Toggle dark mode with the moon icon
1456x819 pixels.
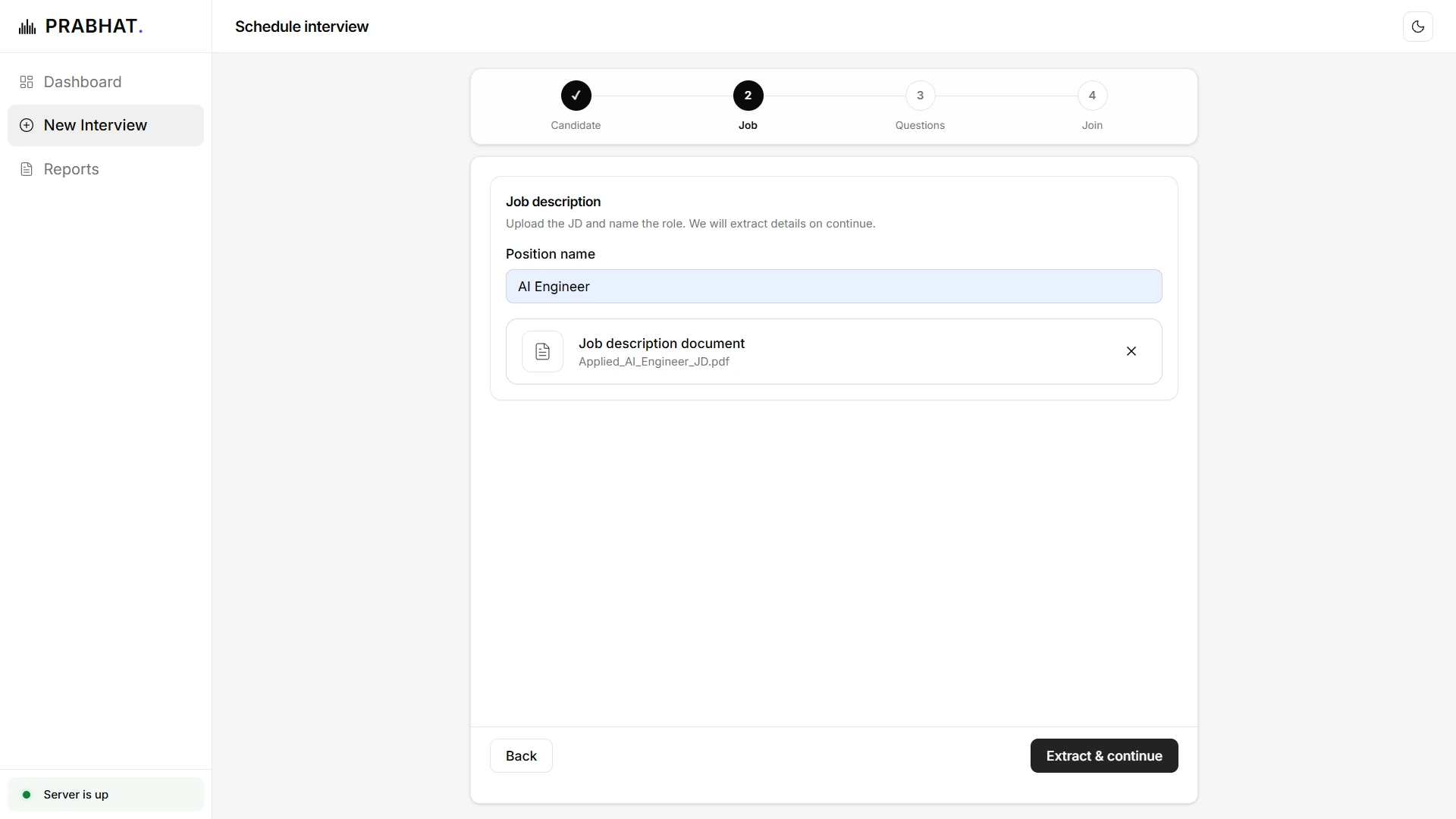point(1417,27)
